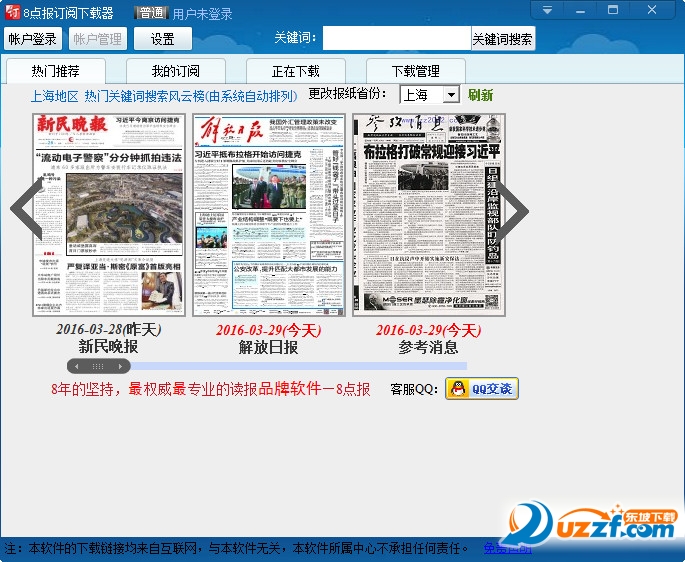Click the 更改报纸省份 label

pyautogui.click(x=348, y=94)
